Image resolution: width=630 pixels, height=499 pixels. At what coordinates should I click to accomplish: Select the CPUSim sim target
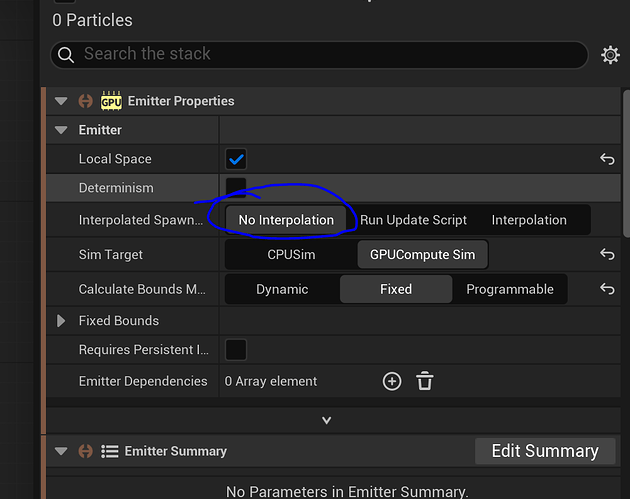[x=291, y=254]
